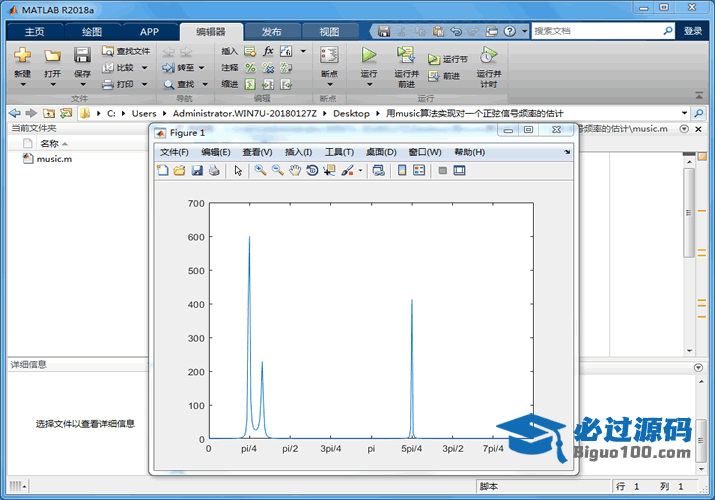Select Rotate 3D tool in Figure toolbar
This screenshot has width=715, height=500.
[x=312, y=170]
